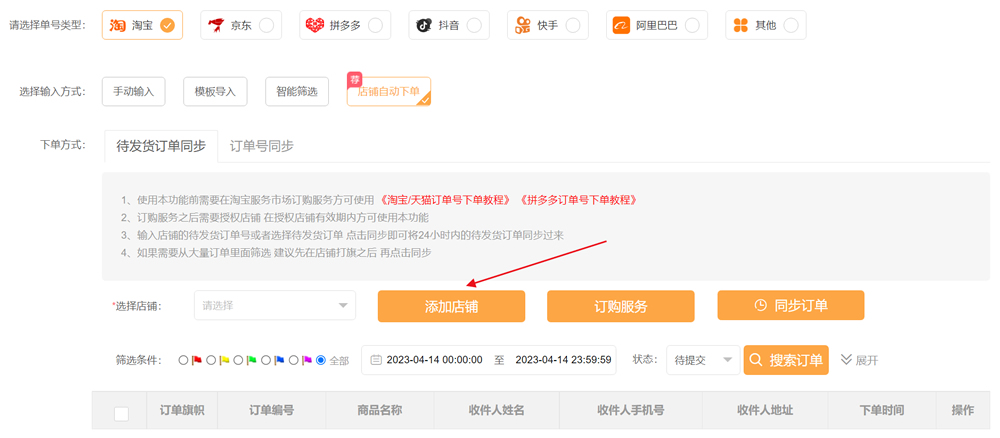Click the start date field 2023-04-14 00:00:00
The image size is (1000, 438).
(x=434, y=360)
